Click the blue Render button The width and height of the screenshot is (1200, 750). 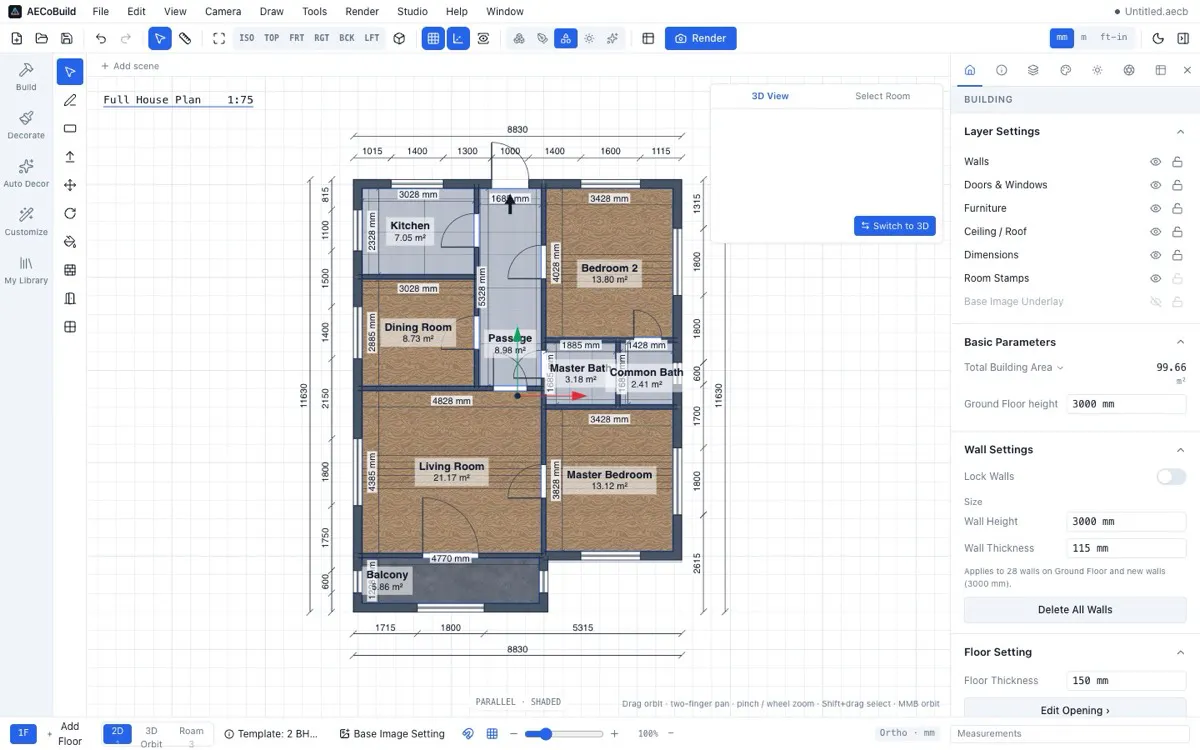coord(700,39)
